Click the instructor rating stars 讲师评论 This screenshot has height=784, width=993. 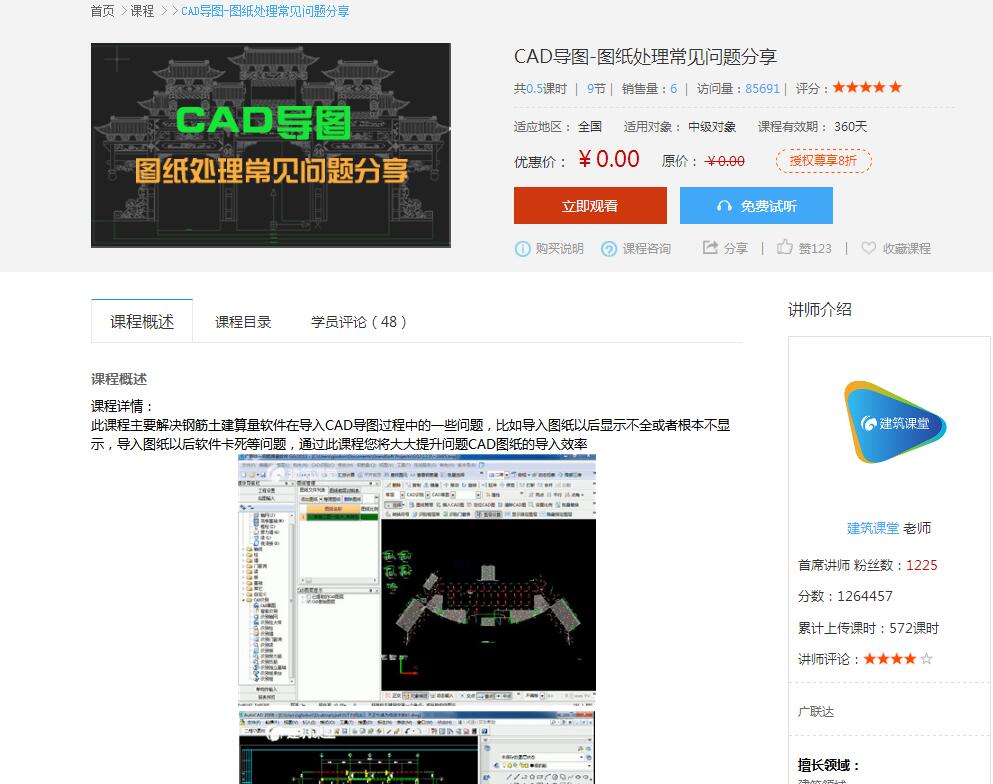(x=897, y=659)
